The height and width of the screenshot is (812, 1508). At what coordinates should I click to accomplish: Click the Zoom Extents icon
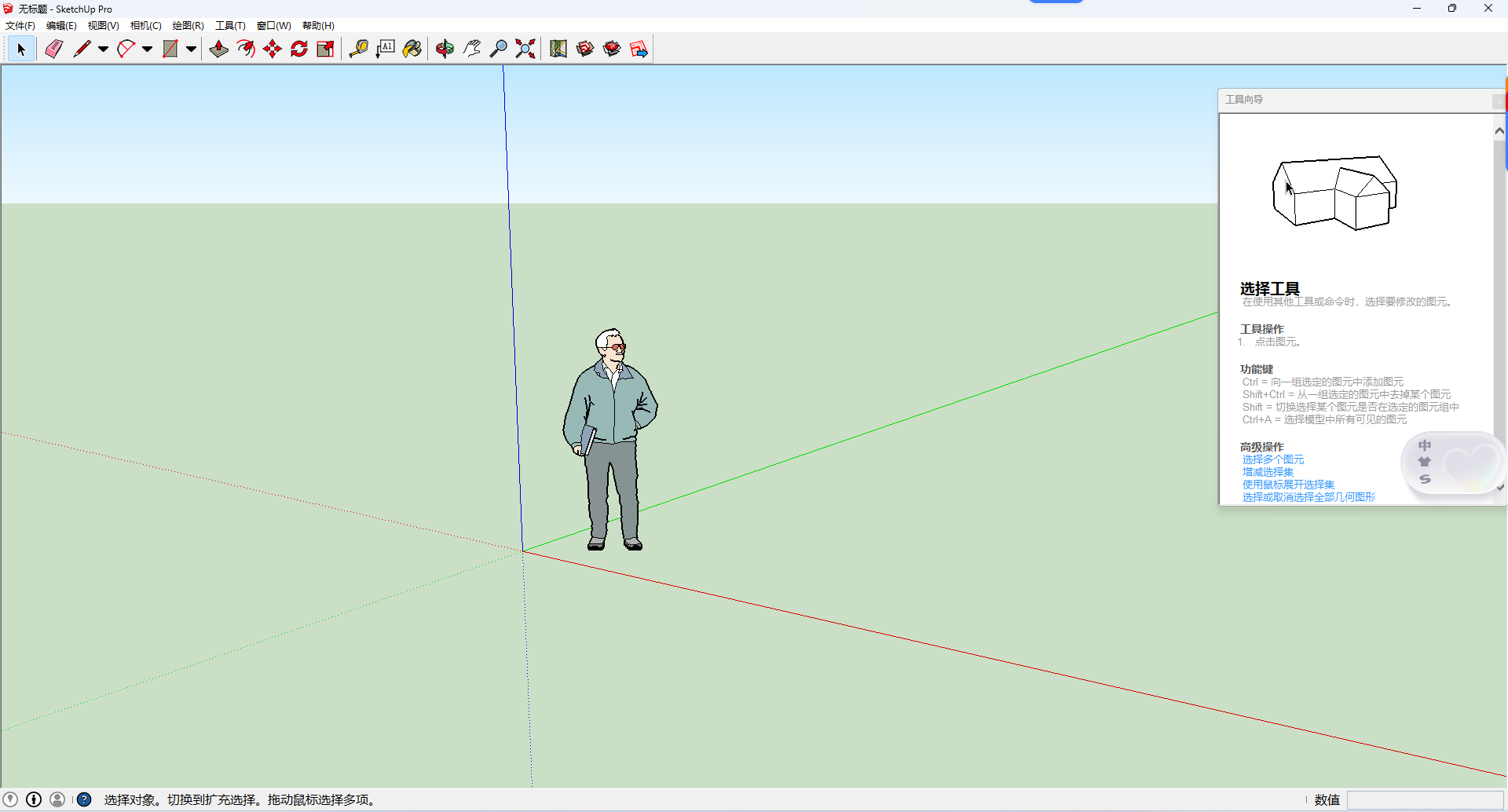tap(525, 48)
